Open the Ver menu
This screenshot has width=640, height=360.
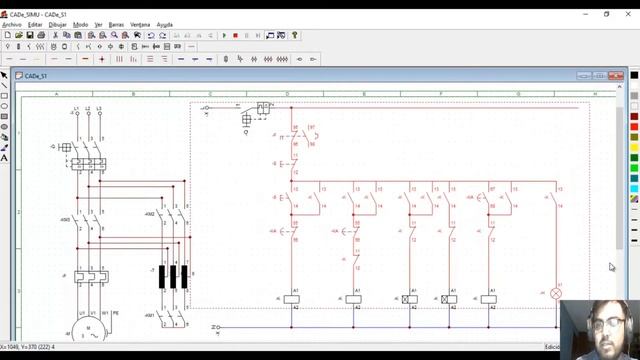point(98,25)
